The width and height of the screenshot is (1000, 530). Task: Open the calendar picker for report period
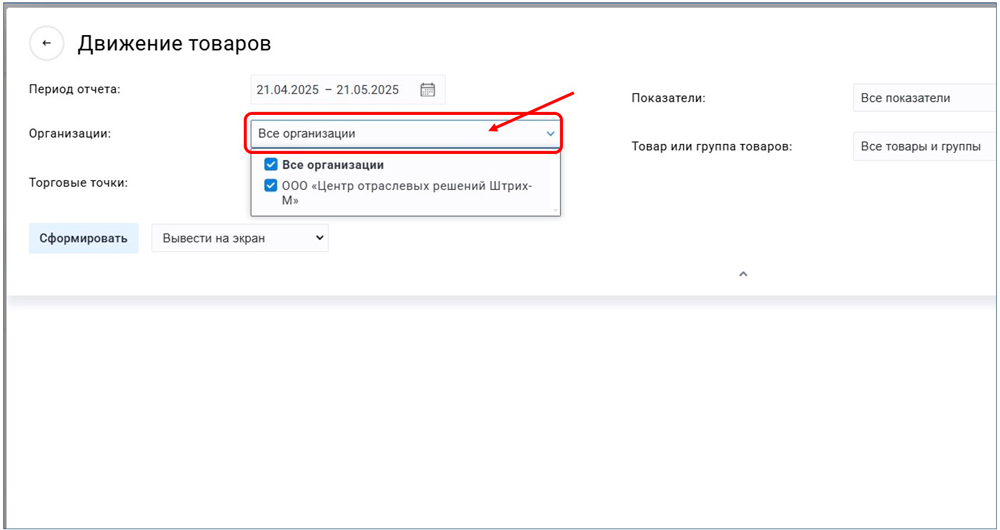(428, 90)
